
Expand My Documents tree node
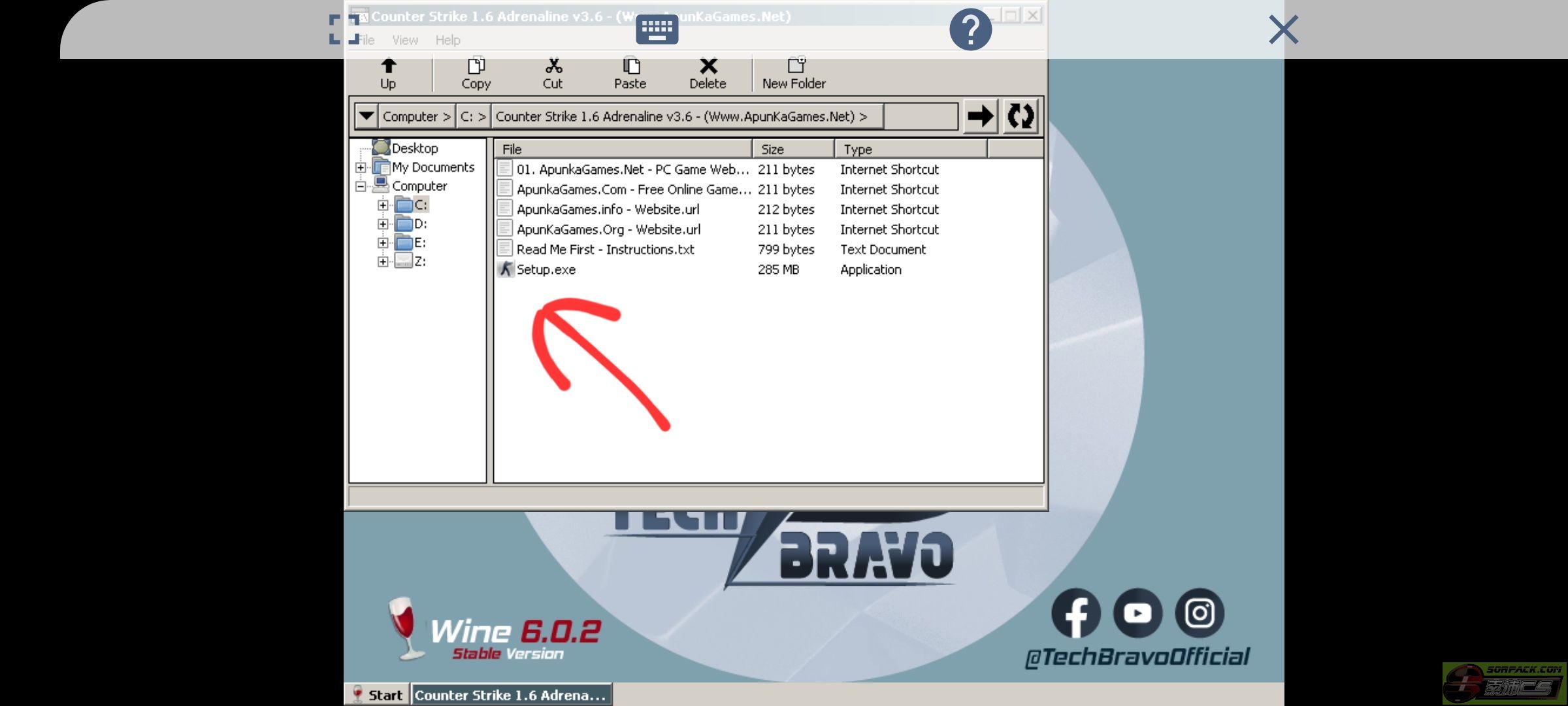pos(361,167)
